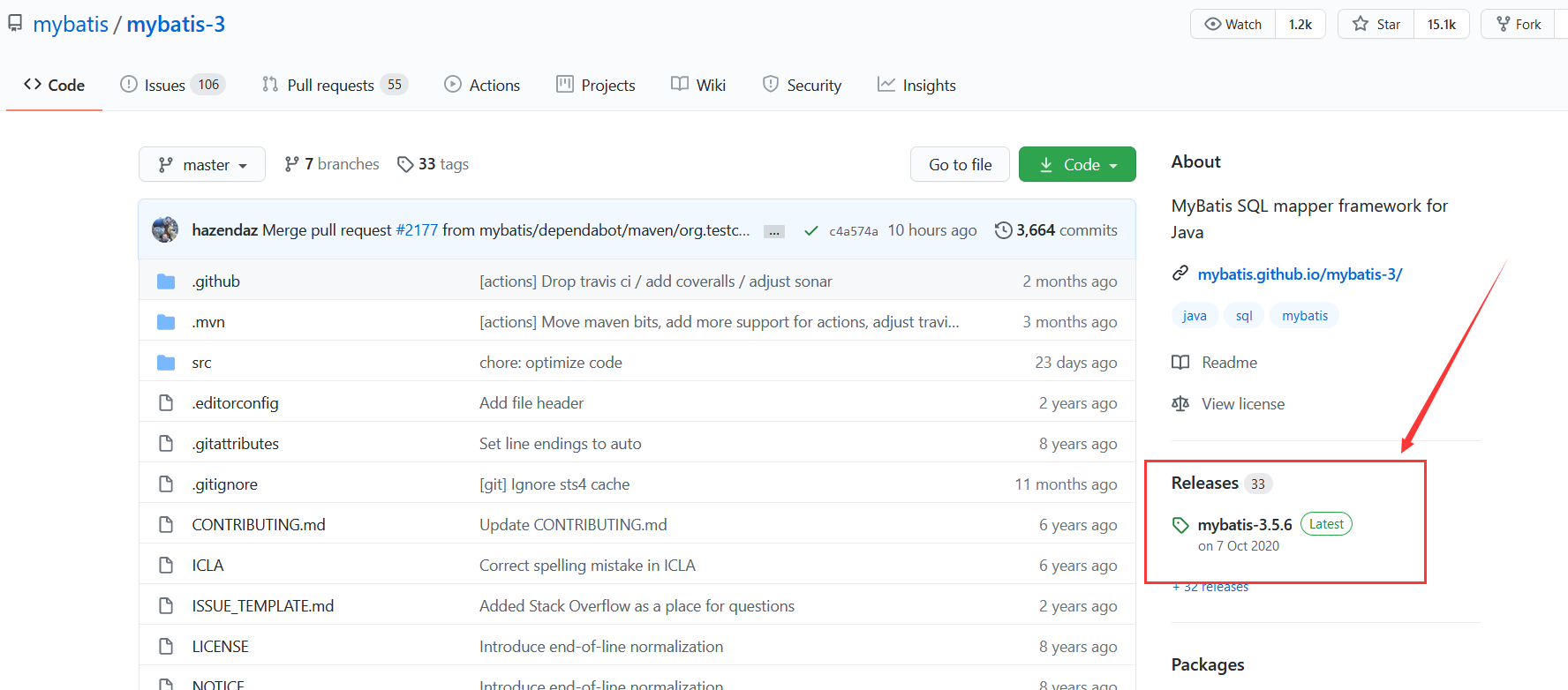Click the .github folder icon
The width and height of the screenshot is (1568, 690).
(166, 281)
